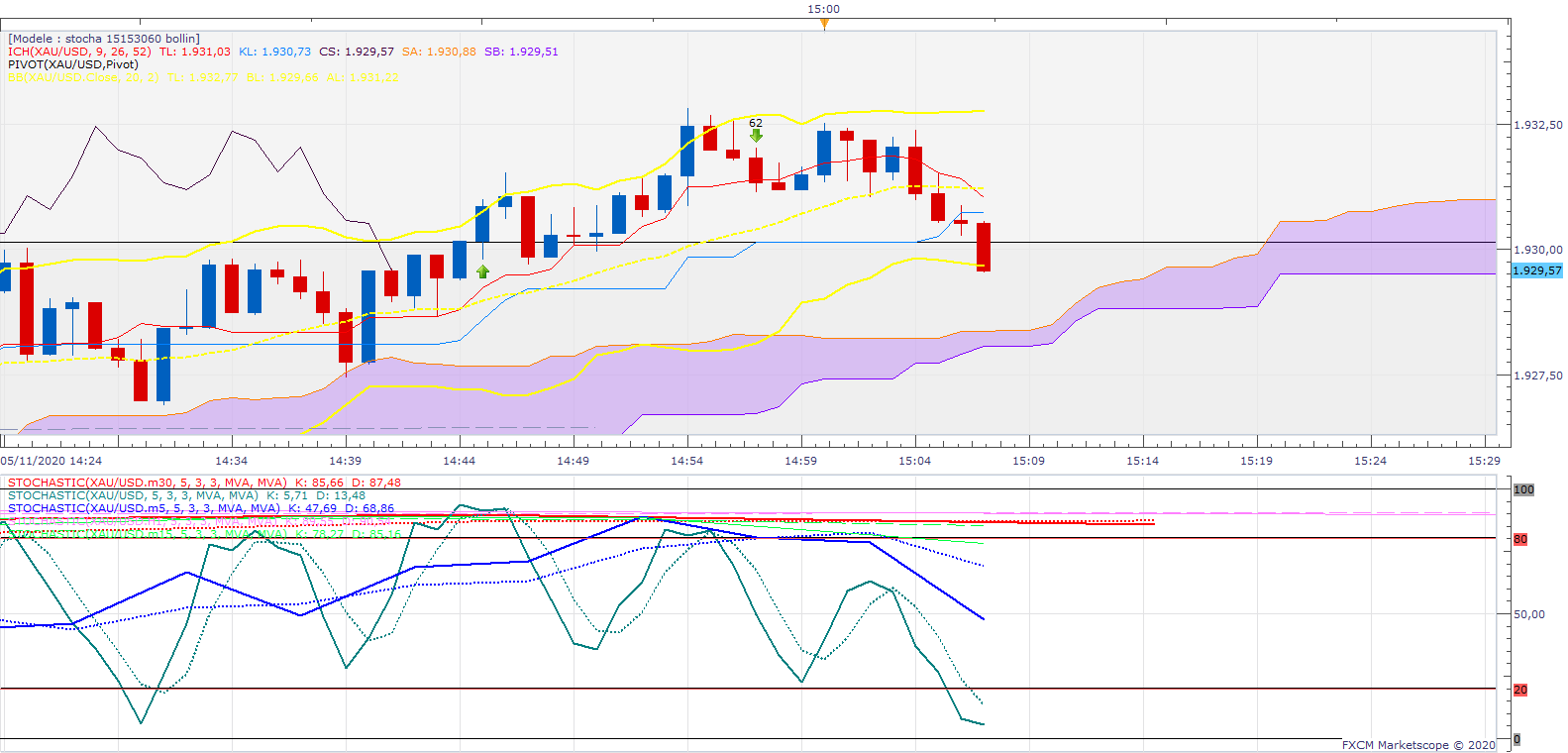Click the 14:44 time axis label

coord(460,461)
